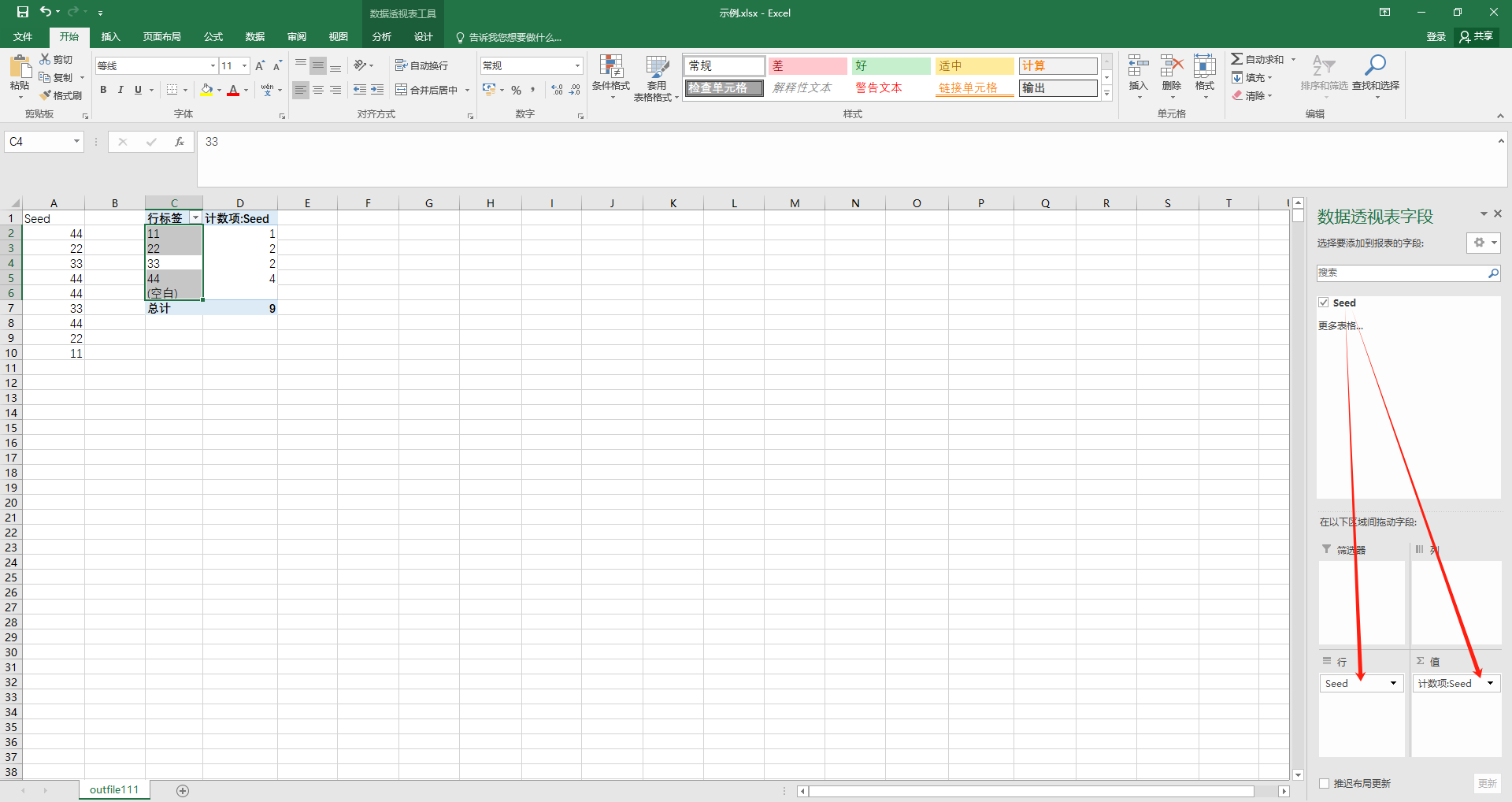Click the Share (共享) button
1512x802 pixels.
point(1477,36)
